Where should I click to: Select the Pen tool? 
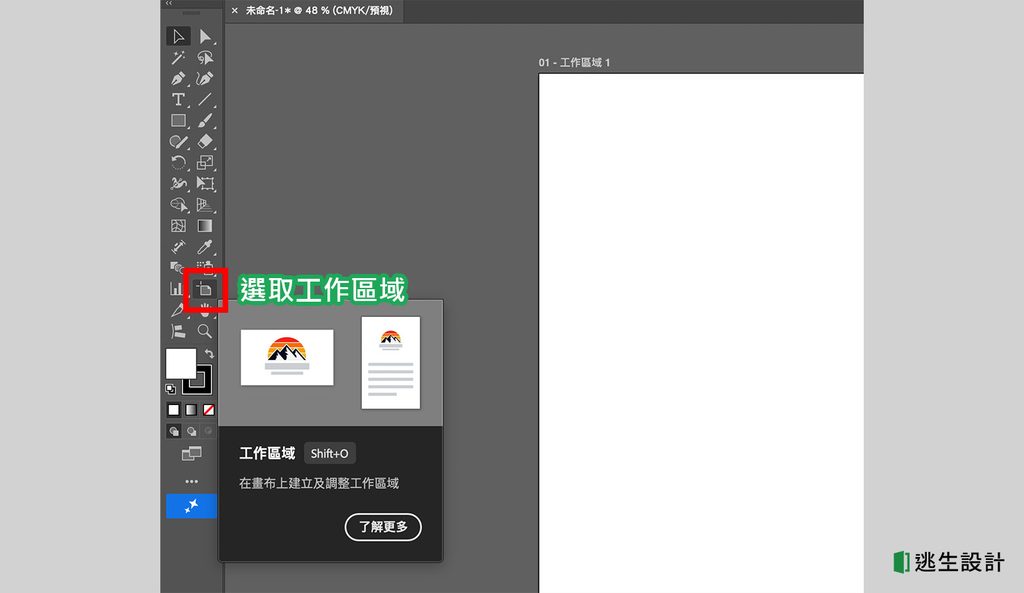click(x=178, y=78)
